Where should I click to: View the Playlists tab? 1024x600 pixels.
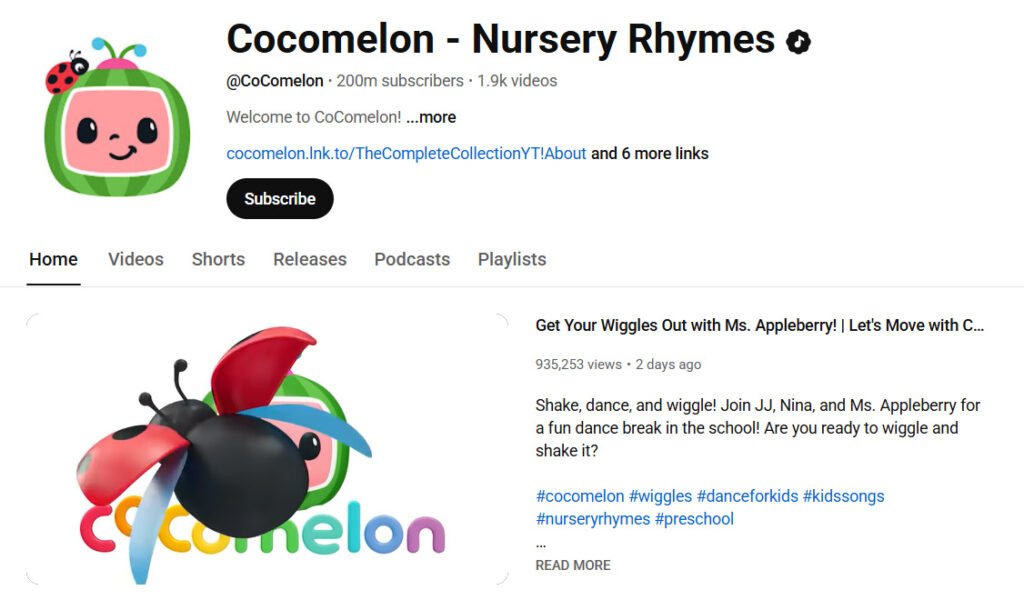[511, 259]
